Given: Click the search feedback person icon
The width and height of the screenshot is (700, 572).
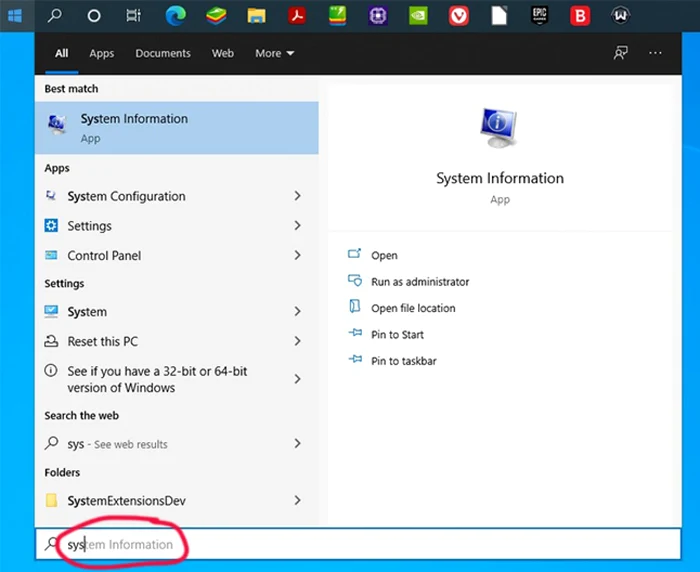Looking at the screenshot, I should click(x=621, y=53).
